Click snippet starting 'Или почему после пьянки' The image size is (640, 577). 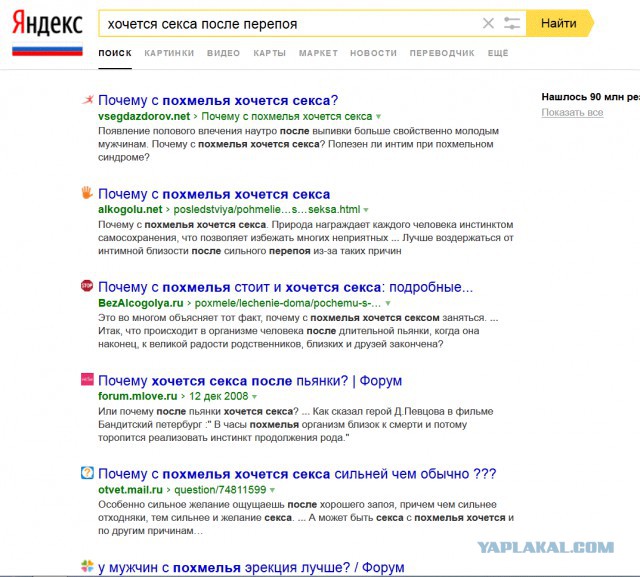296,424
